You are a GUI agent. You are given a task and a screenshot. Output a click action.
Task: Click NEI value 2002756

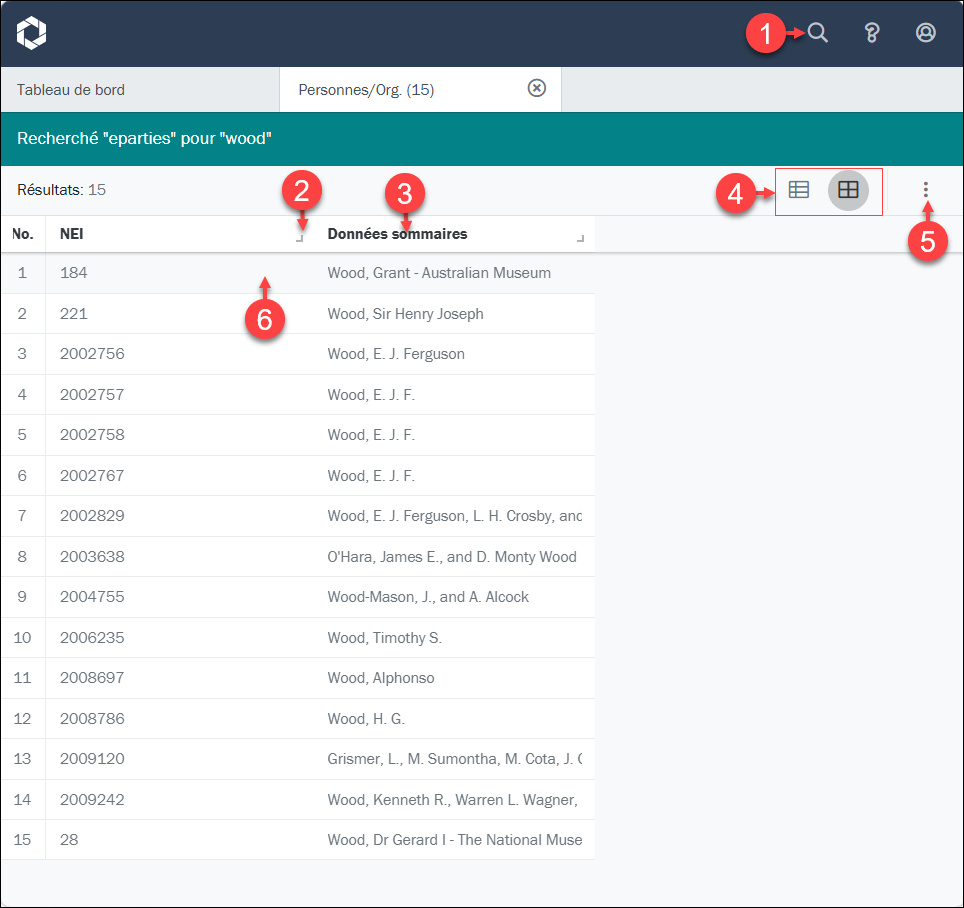coord(92,354)
